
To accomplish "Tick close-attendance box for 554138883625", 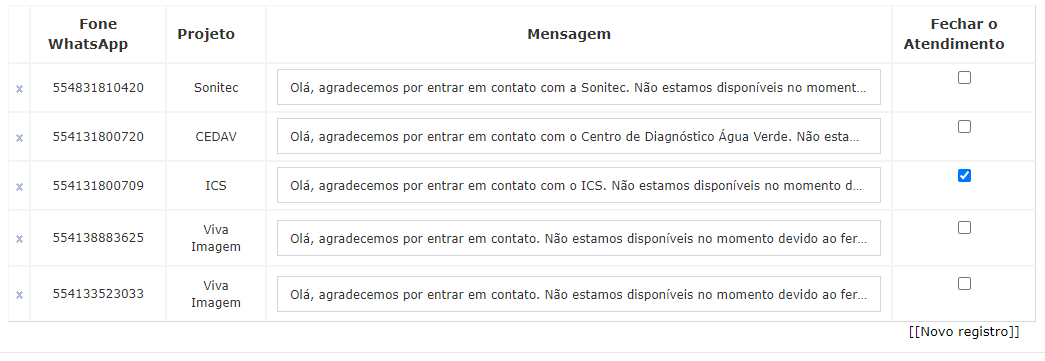I will 964,228.
